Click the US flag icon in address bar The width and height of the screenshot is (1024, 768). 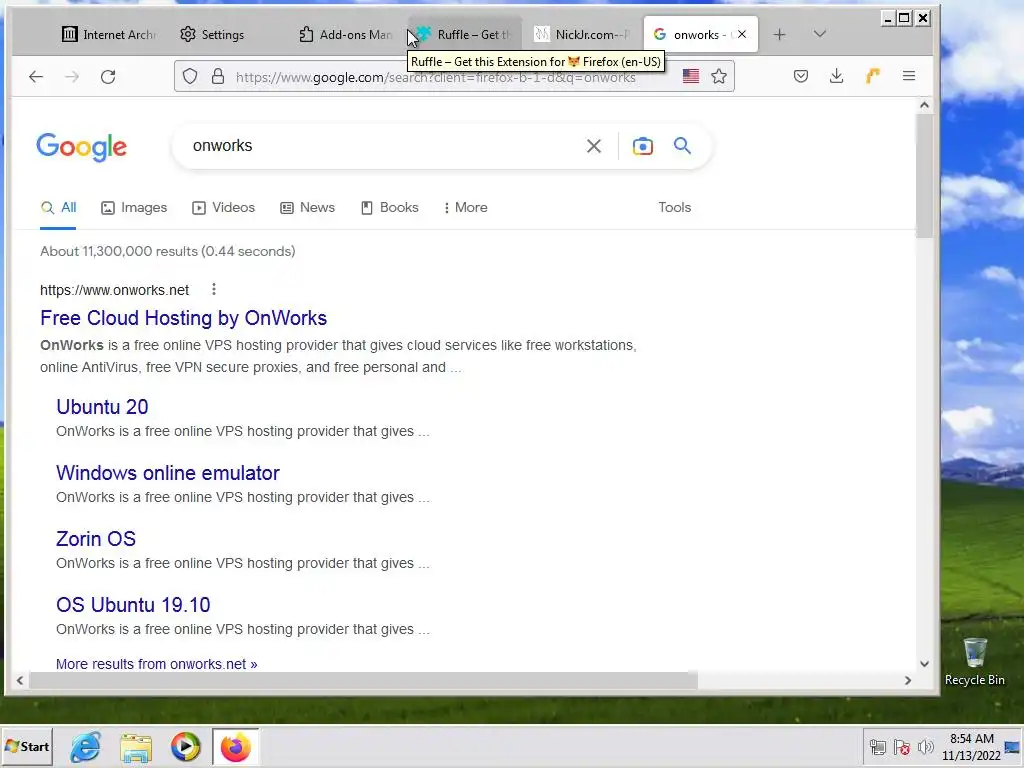pyautogui.click(x=691, y=76)
